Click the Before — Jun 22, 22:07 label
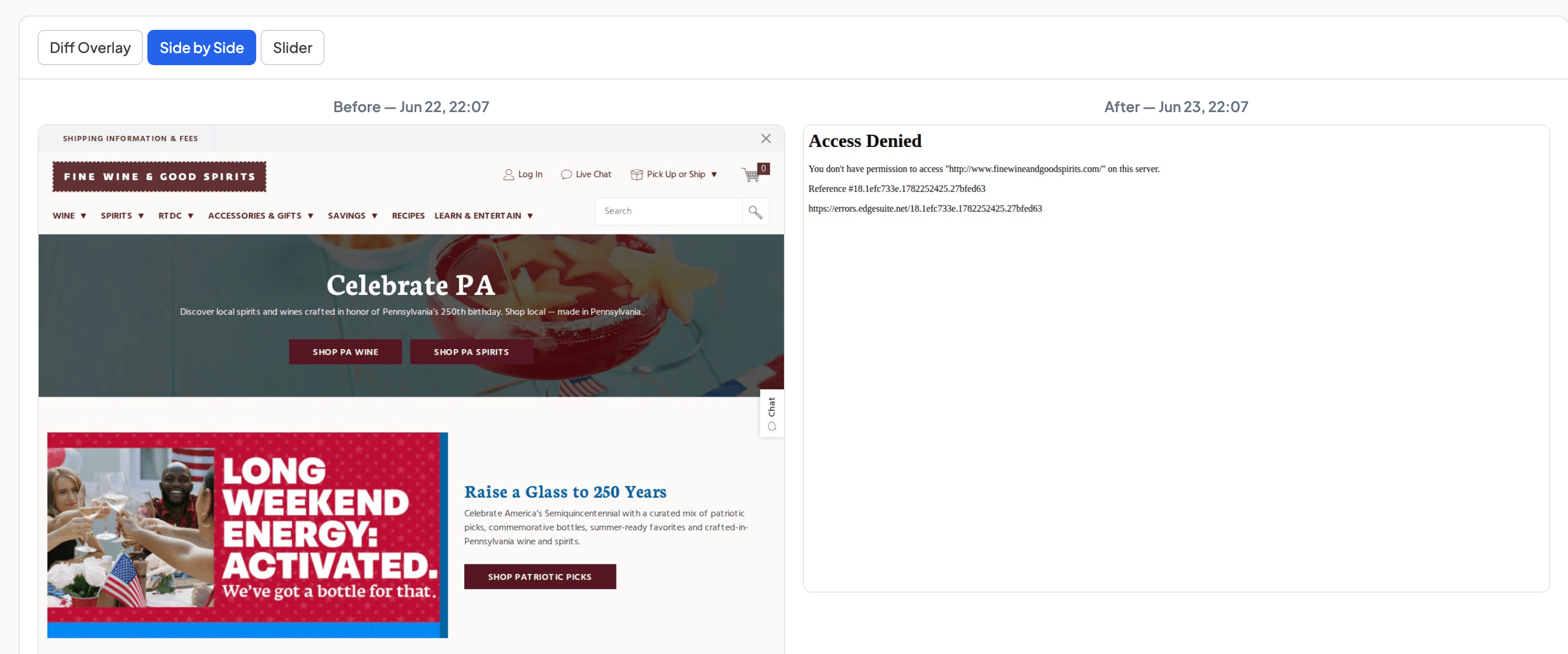The height and width of the screenshot is (654, 1568). coord(411,107)
